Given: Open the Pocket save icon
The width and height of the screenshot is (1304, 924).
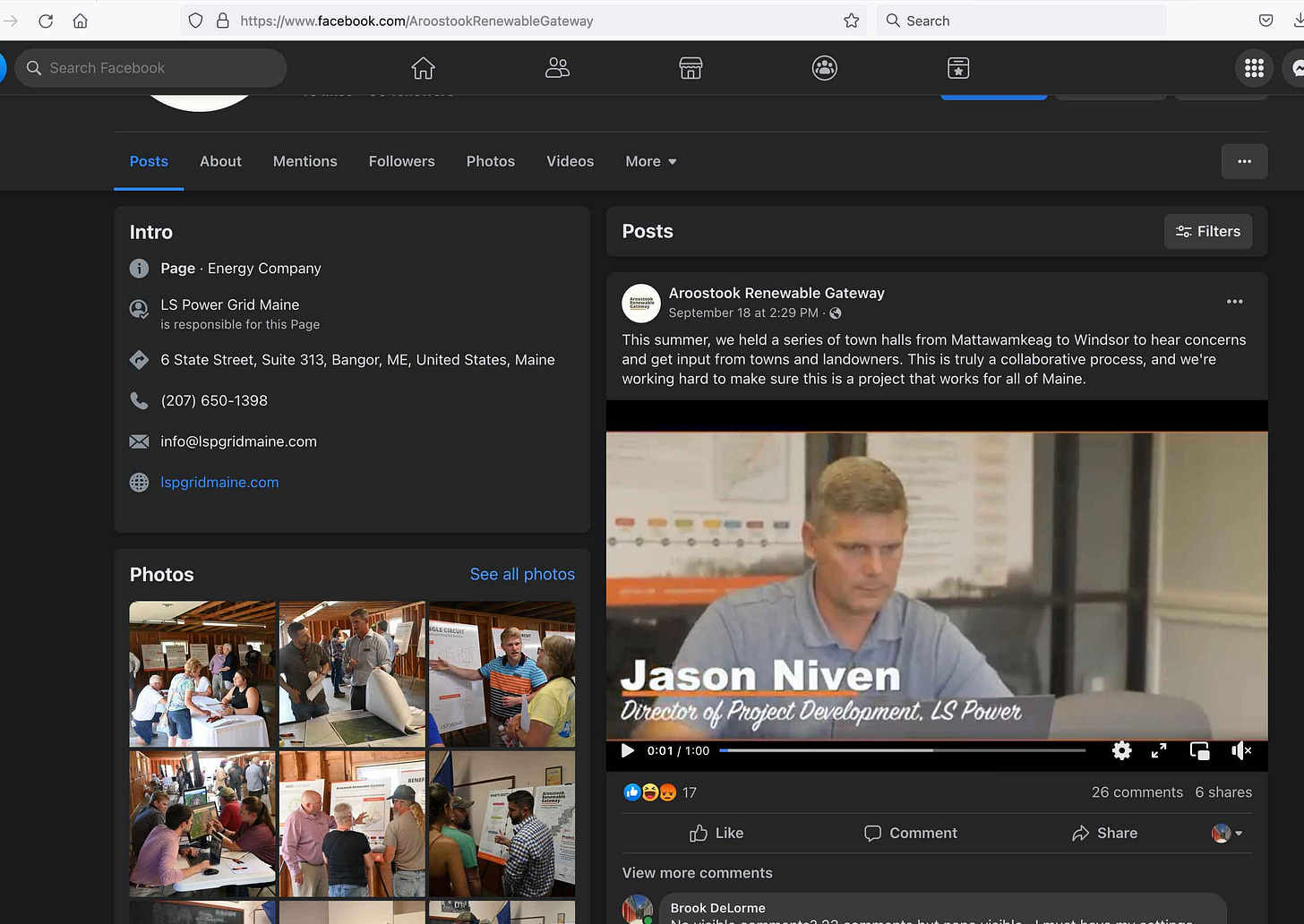Looking at the screenshot, I should click(1265, 21).
